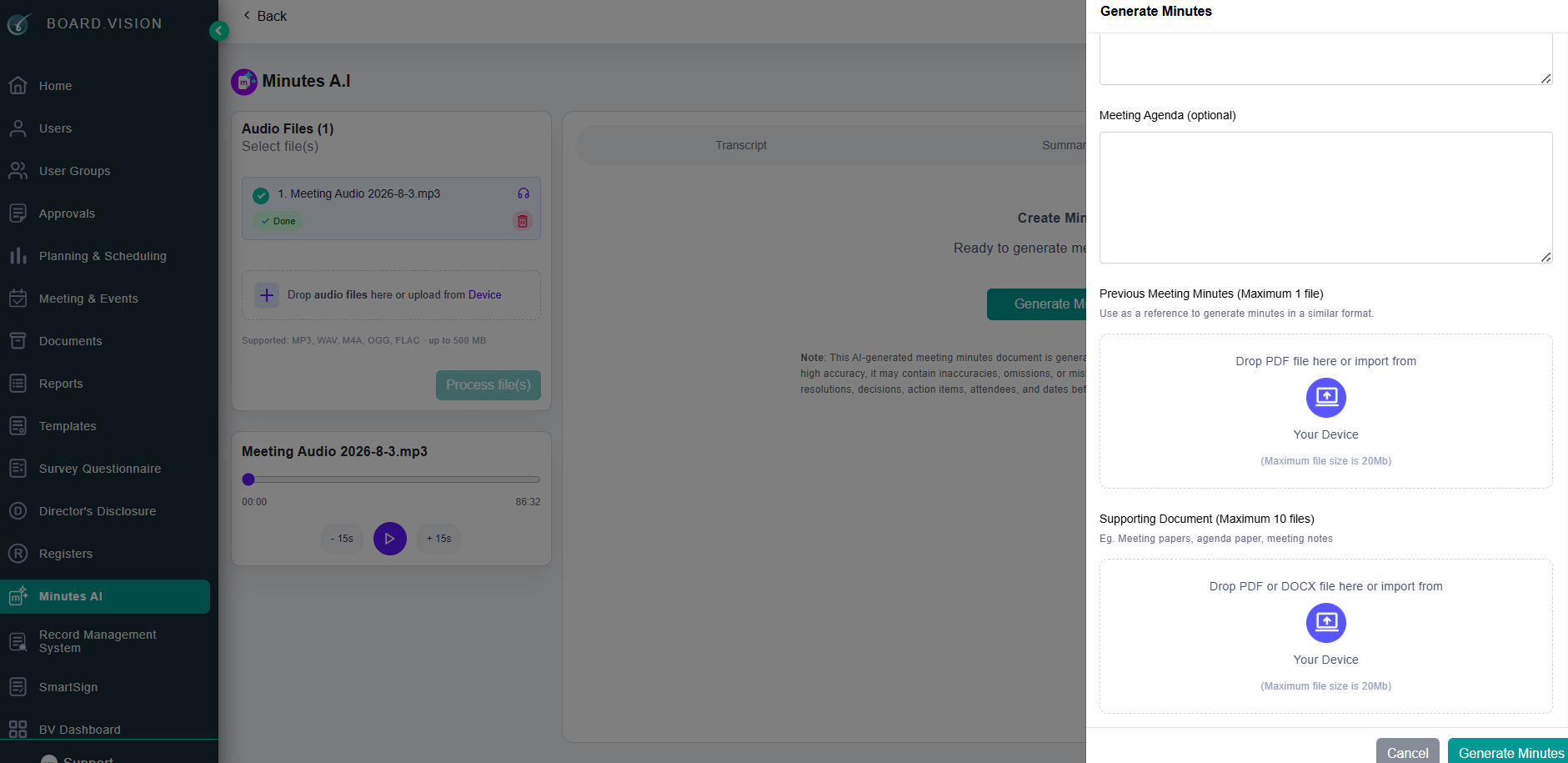Open Documents menu item
The width and height of the screenshot is (1568, 763).
coord(70,341)
